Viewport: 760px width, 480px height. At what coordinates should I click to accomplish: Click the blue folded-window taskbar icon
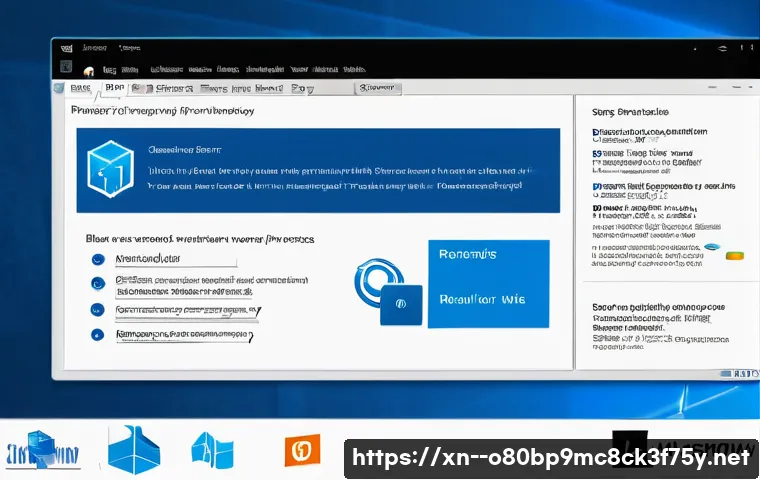click(x=212, y=450)
